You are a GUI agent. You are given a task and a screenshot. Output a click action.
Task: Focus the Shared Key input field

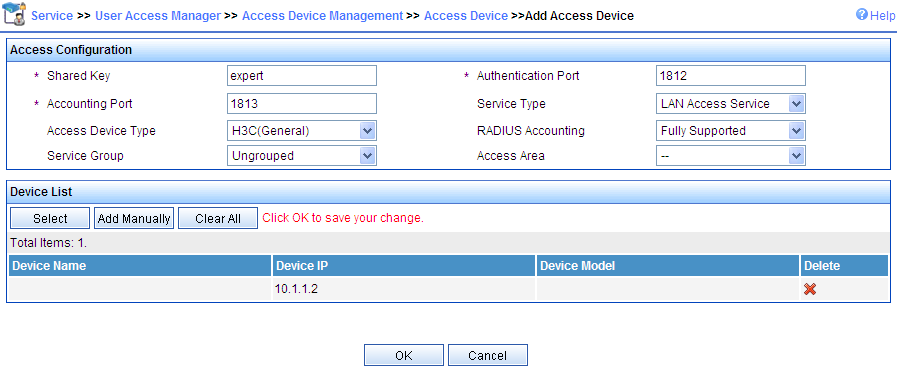(302, 76)
